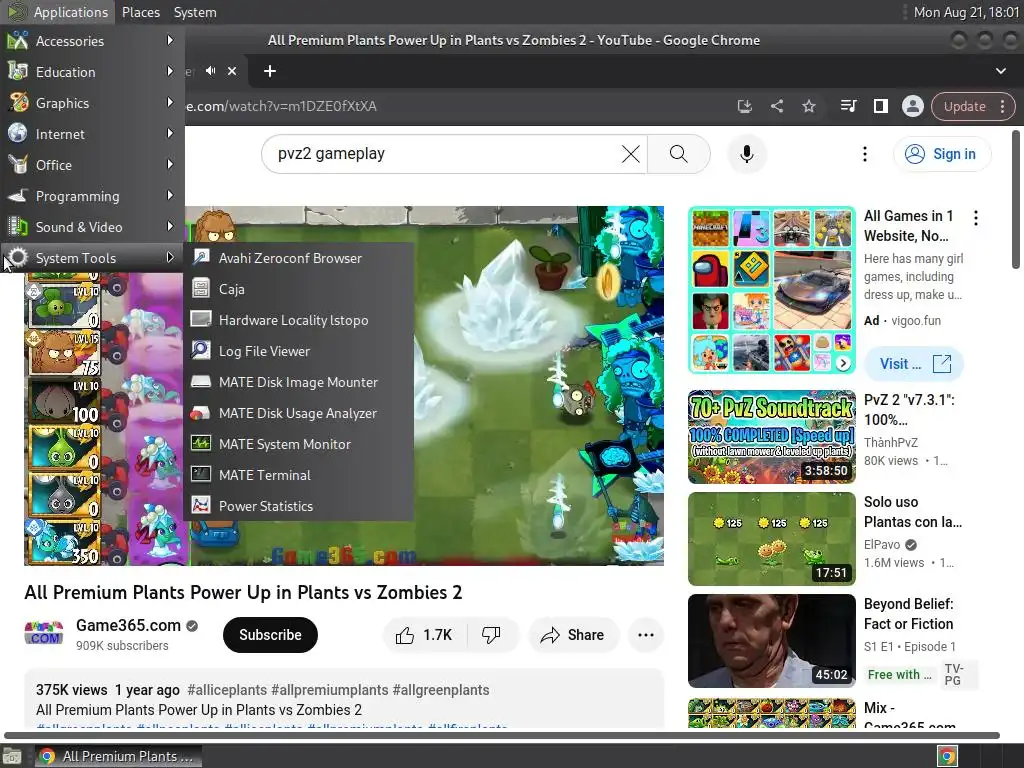The image size is (1024, 768).
Task: Open Solo uso Plantas video thumbnail
Action: [771, 539]
